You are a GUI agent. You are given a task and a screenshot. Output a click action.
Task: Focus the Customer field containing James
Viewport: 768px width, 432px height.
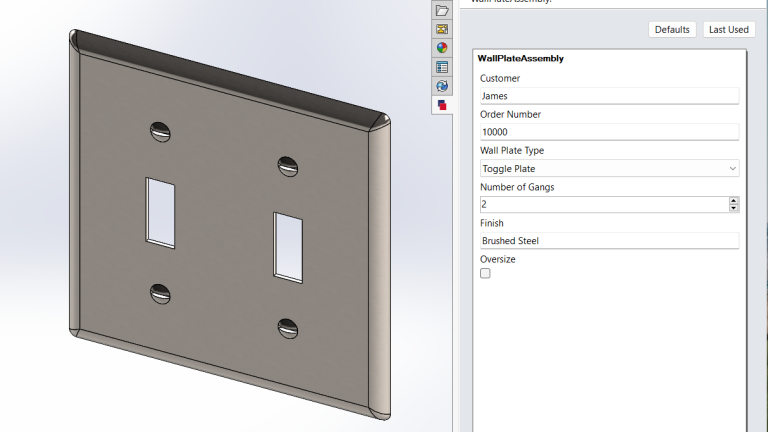(x=608, y=96)
